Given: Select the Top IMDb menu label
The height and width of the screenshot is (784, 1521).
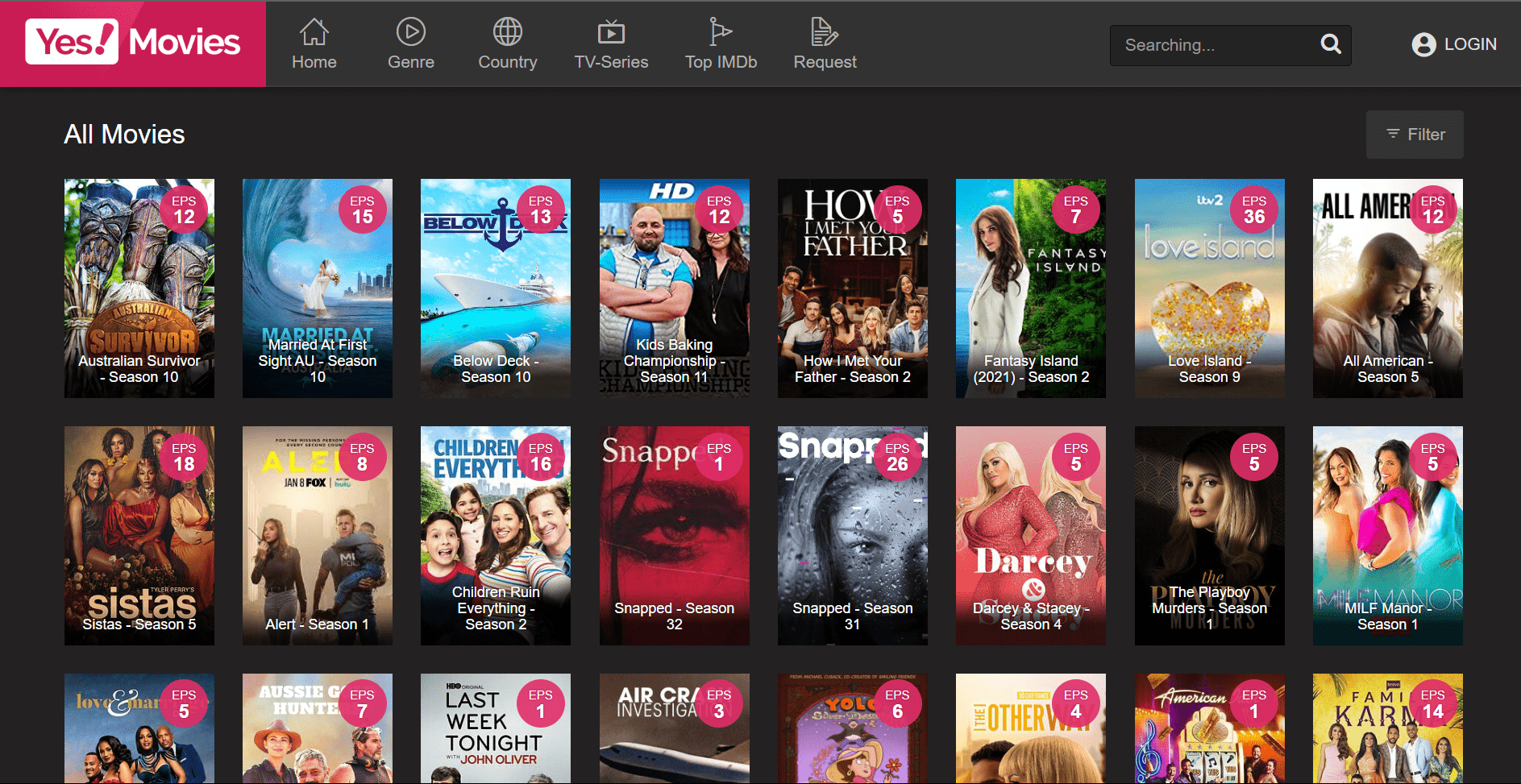Looking at the screenshot, I should (x=721, y=62).
